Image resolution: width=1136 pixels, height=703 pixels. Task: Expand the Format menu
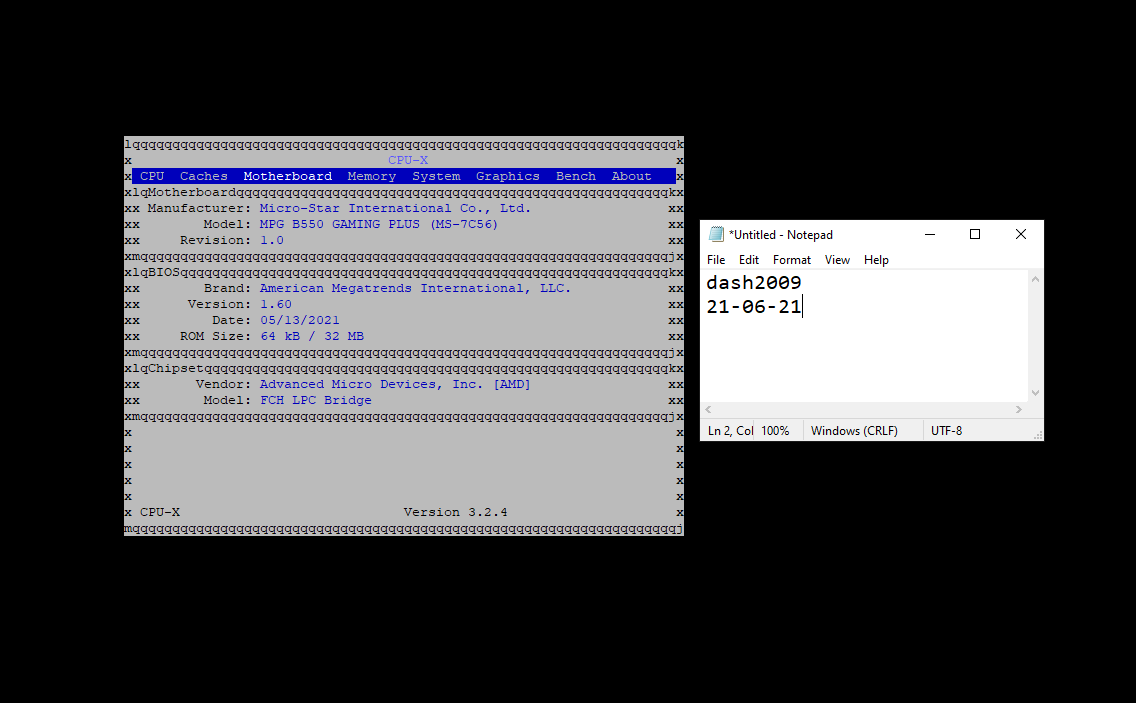point(792,260)
